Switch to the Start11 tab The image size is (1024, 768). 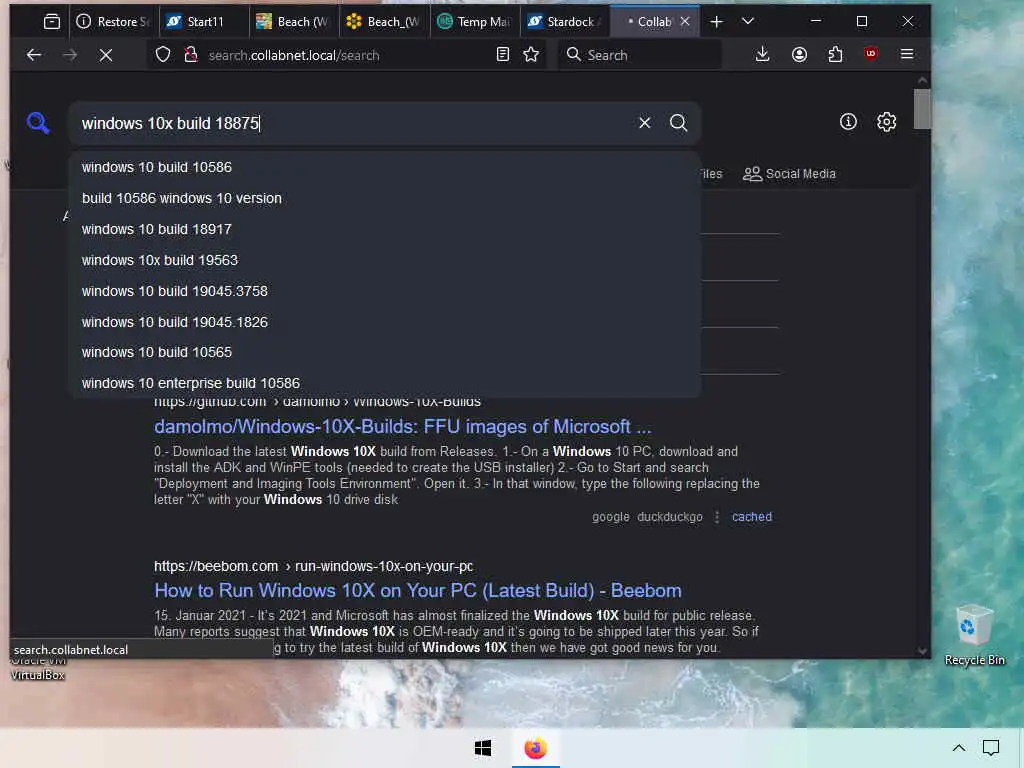(x=203, y=22)
